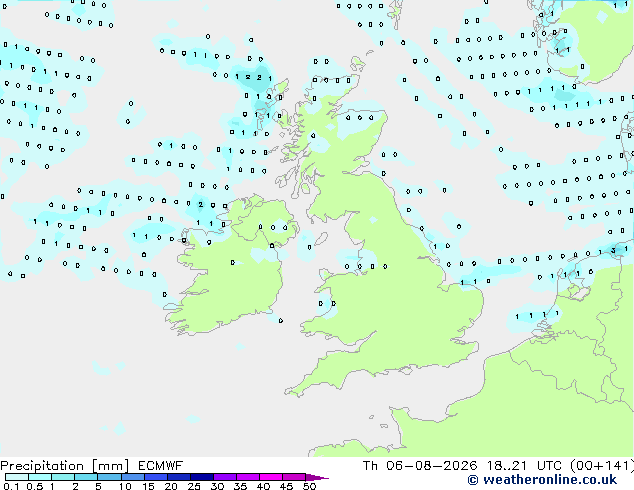Click the '45' legend scale label
The width and height of the screenshot is (634, 490).
coord(286,486)
